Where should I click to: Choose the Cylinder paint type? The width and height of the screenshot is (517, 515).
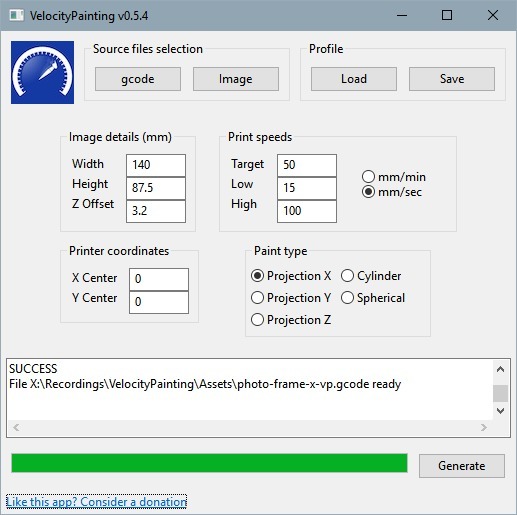point(371,276)
